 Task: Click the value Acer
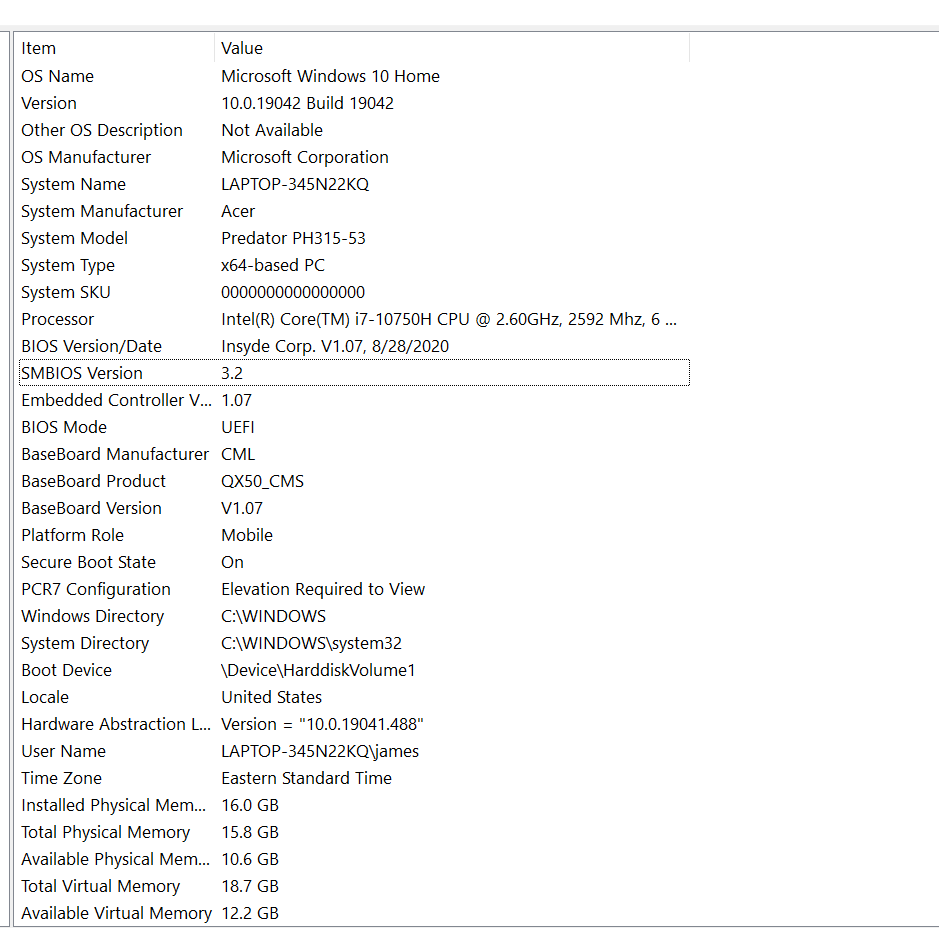[x=238, y=211]
